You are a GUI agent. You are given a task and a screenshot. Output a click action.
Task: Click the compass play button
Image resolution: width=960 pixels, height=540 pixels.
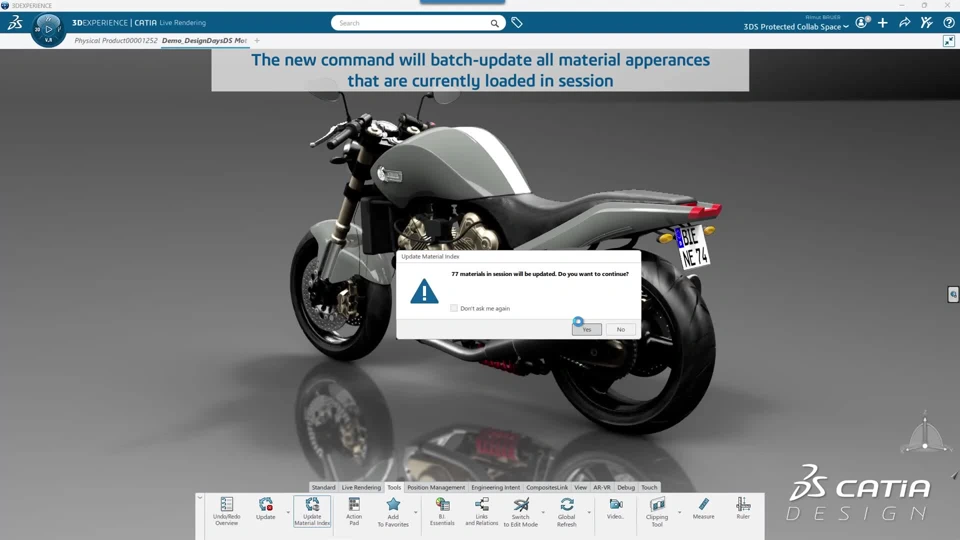pos(48,29)
